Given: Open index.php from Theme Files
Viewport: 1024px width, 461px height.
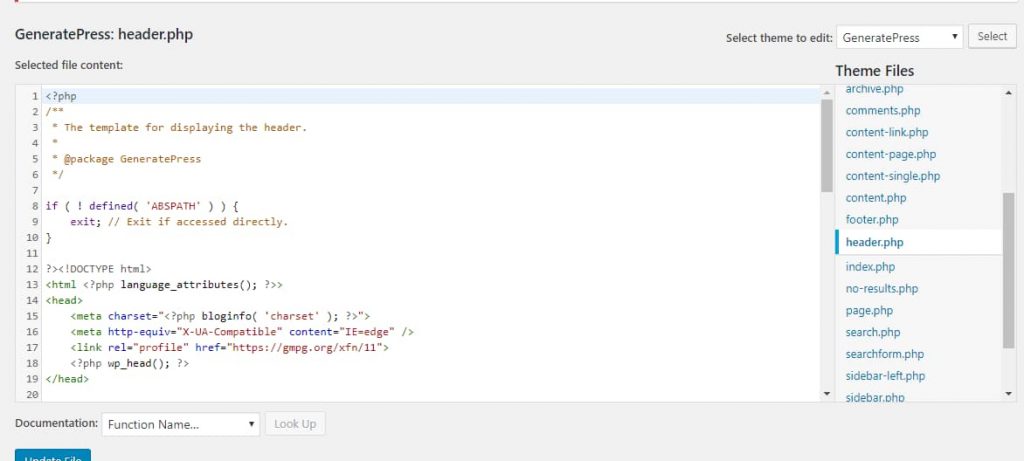Looking at the screenshot, I should pyautogui.click(x=870, y=267).
